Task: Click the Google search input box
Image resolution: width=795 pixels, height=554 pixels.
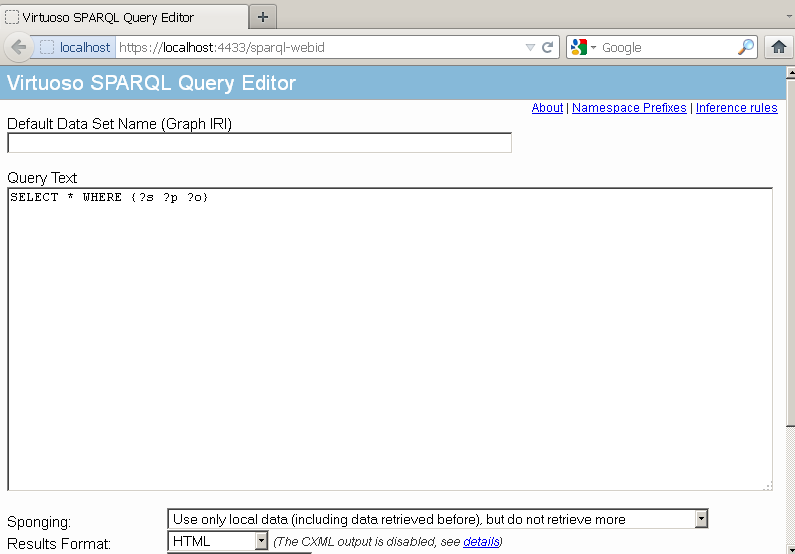Action: [x=665, y=47]
